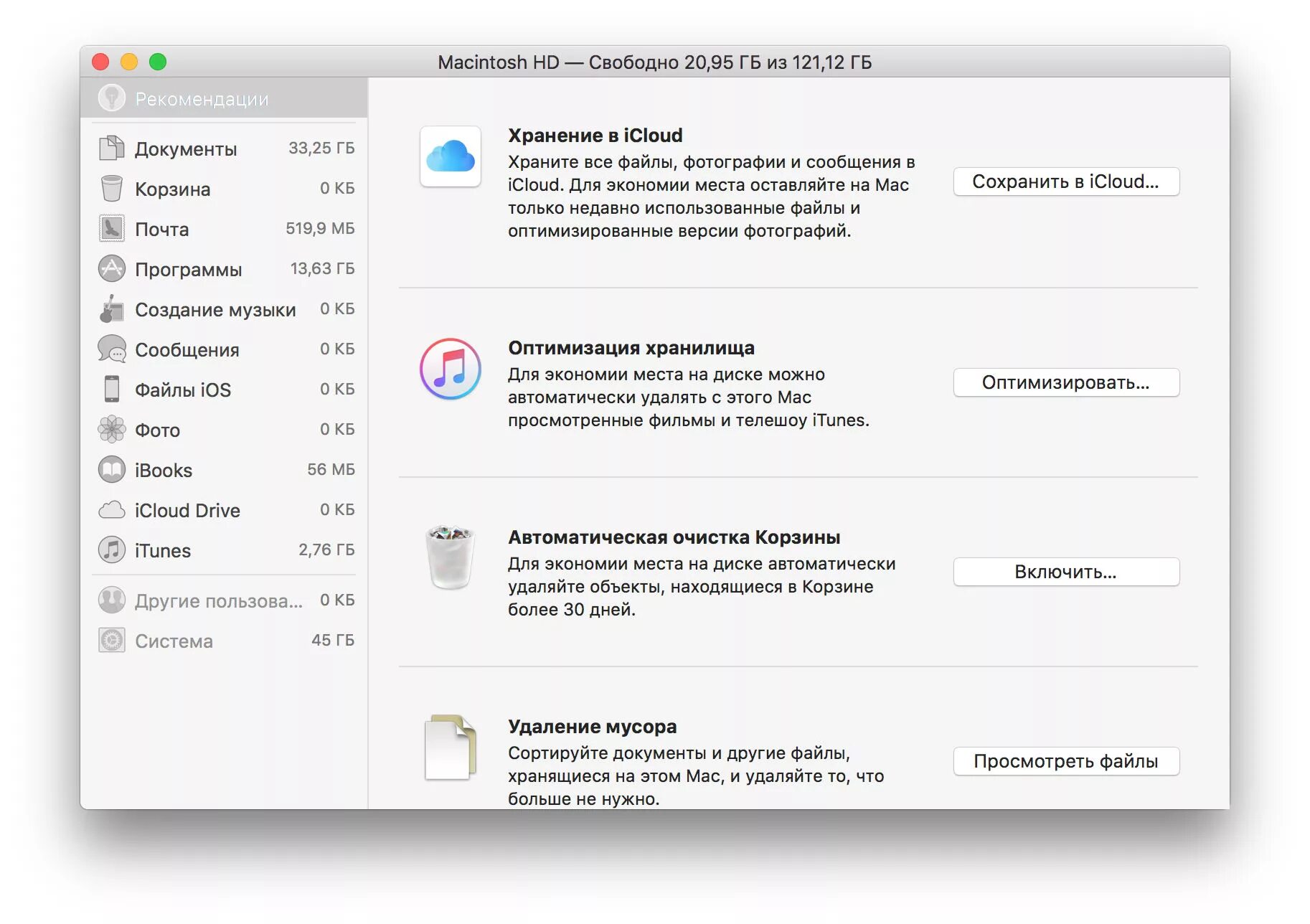Click the iTunes note sidebar icon
This screenshot has width=1310, height=924.
point(111,550)
